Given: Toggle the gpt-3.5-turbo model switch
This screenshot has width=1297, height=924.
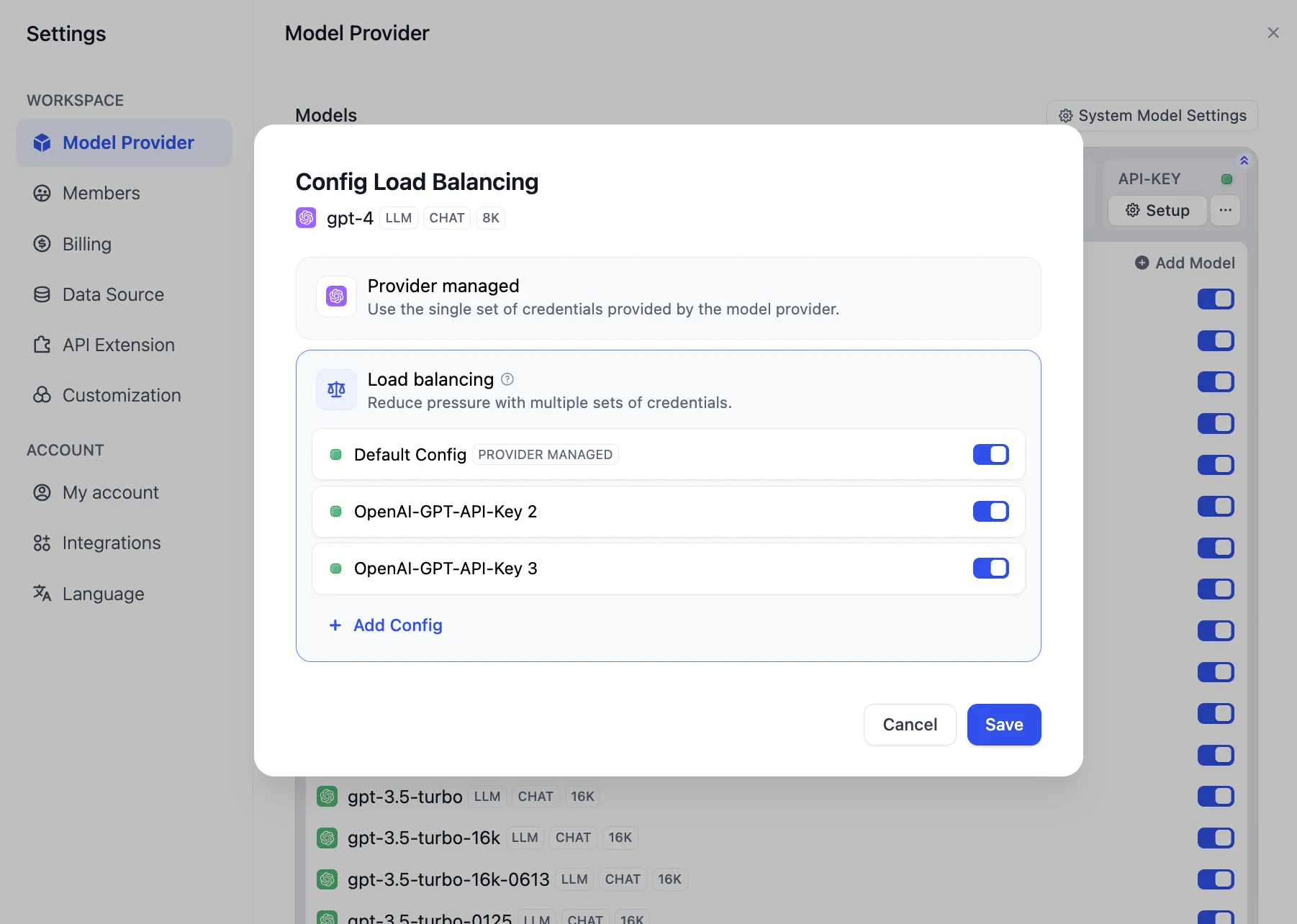Looking at the screenshot, I should tap(1216, 797).
